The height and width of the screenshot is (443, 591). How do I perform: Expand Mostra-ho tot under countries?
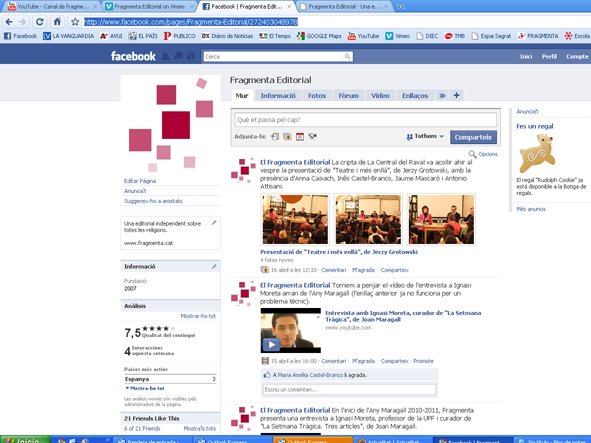tap(145, 388)
